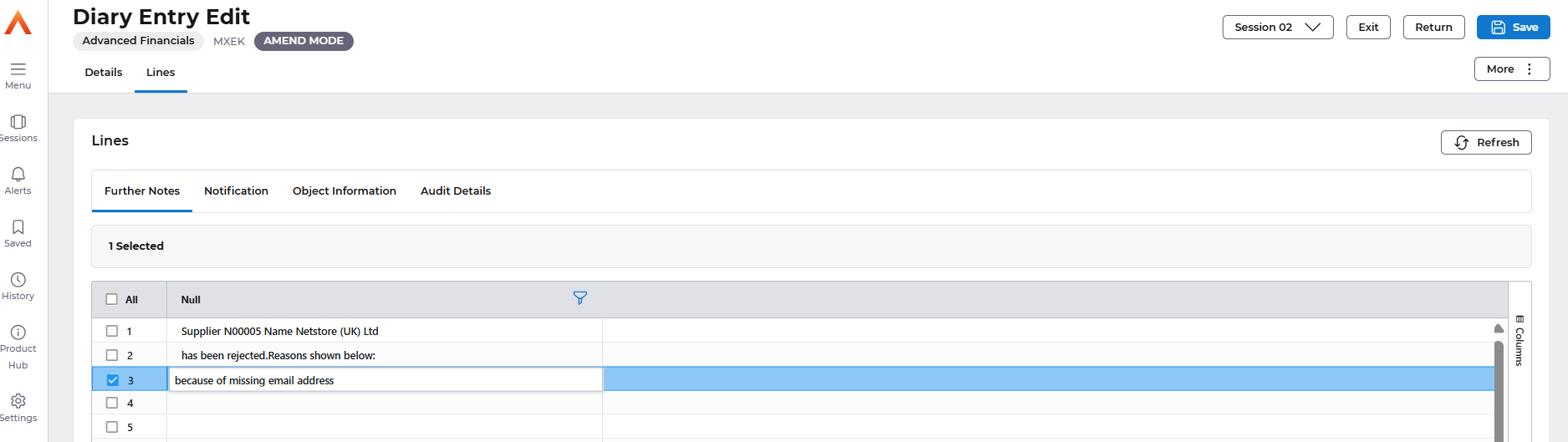Open the Audit Details tab

456,191
